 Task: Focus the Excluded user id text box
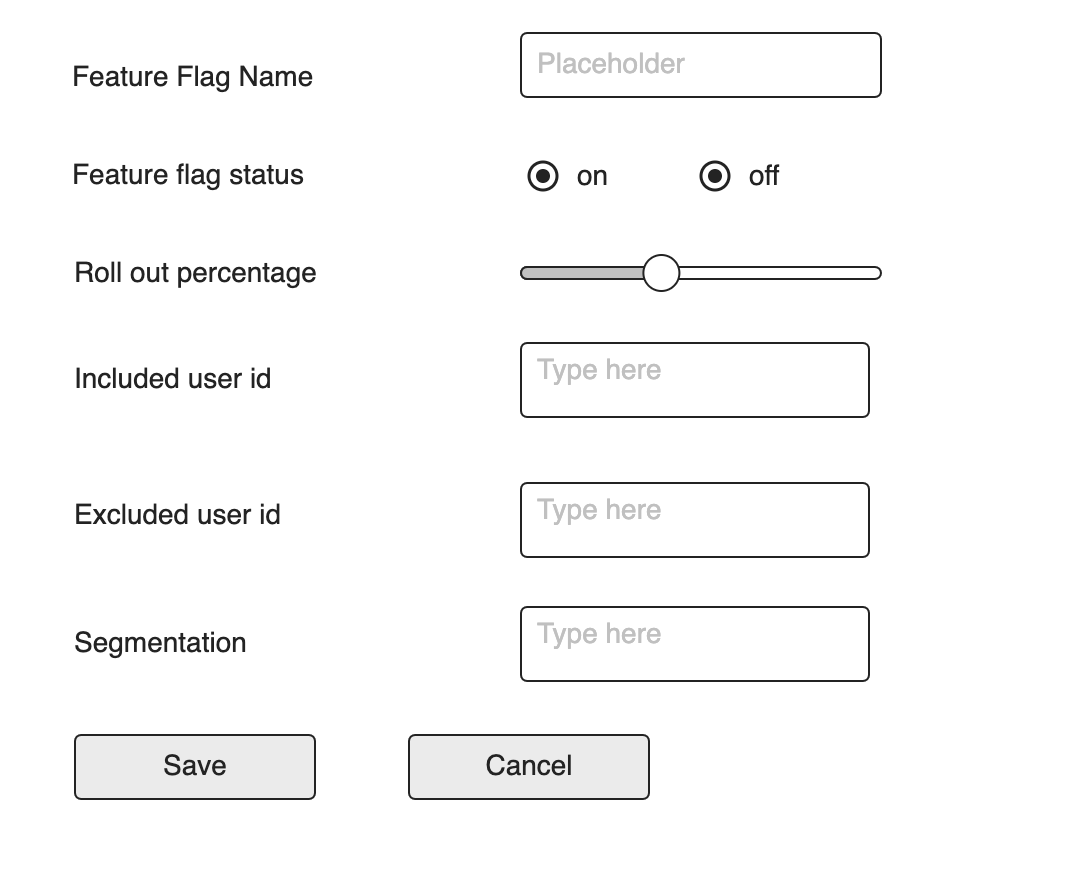pos(694,520)
